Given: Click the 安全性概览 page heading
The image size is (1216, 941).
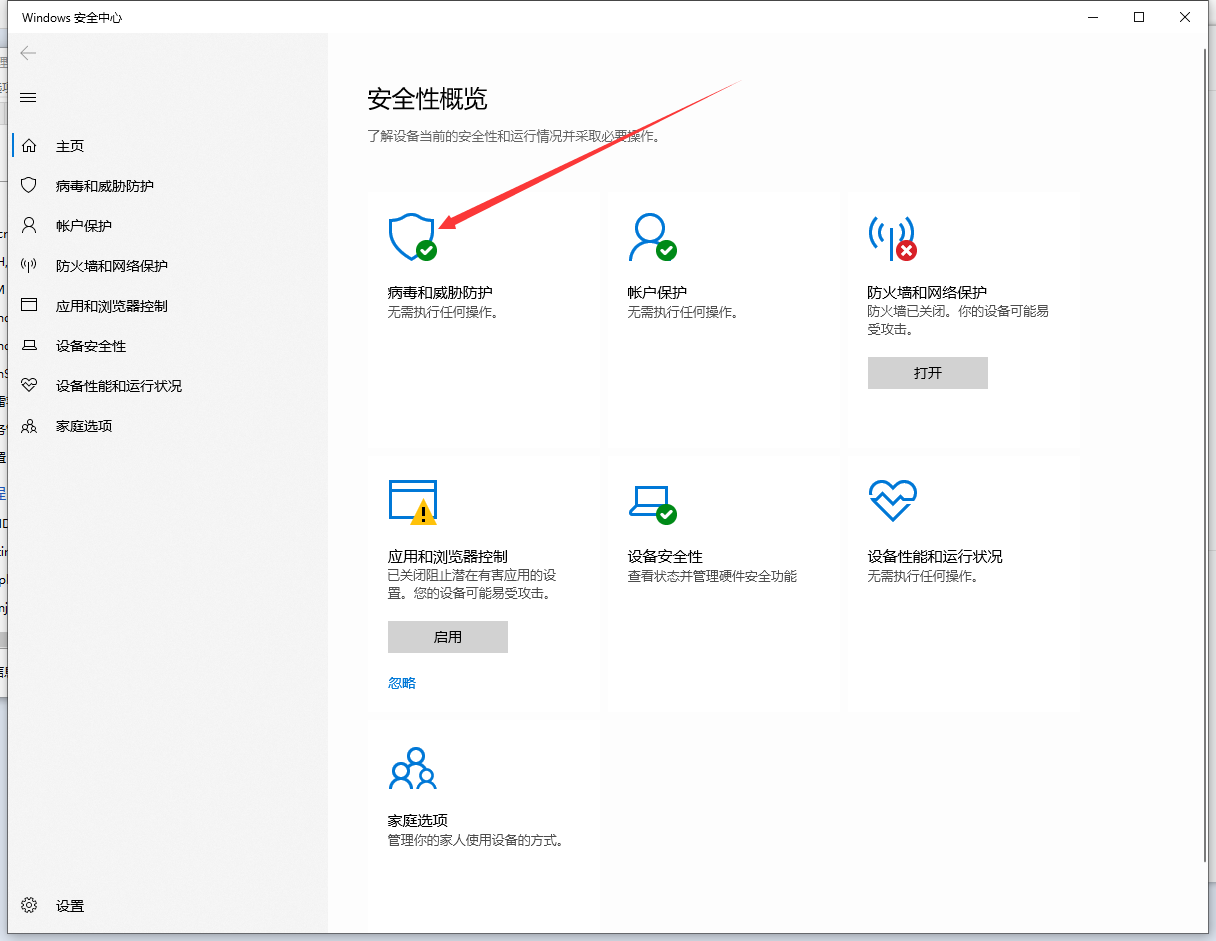Looking at the screenshot, I should (428, 99).
